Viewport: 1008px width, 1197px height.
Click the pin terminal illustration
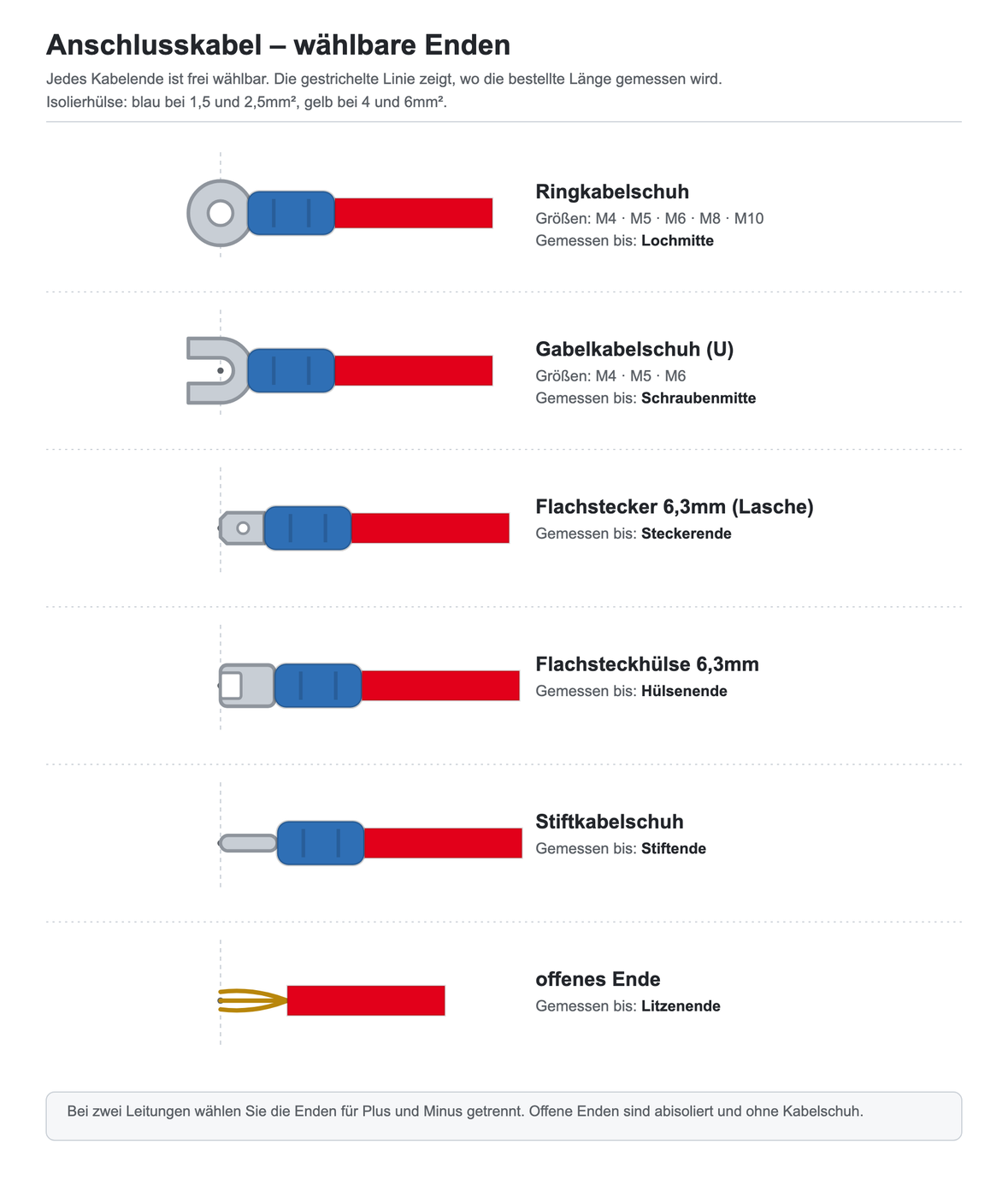coord(249,843)
